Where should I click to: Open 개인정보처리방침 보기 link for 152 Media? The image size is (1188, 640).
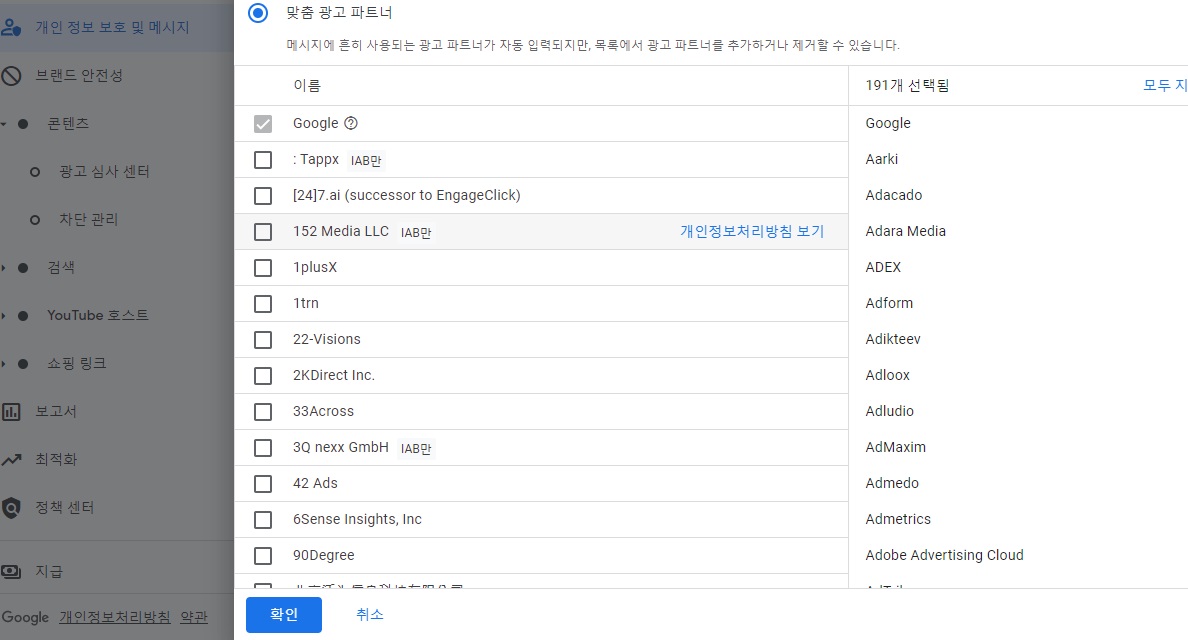pos(752,231)
